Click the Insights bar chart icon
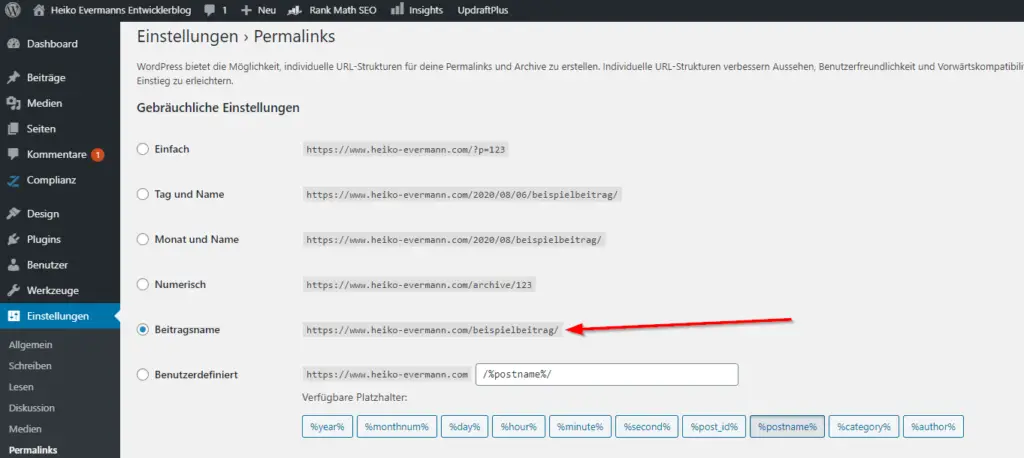The height and width of the screenshot is (458, 1024). 396,10
